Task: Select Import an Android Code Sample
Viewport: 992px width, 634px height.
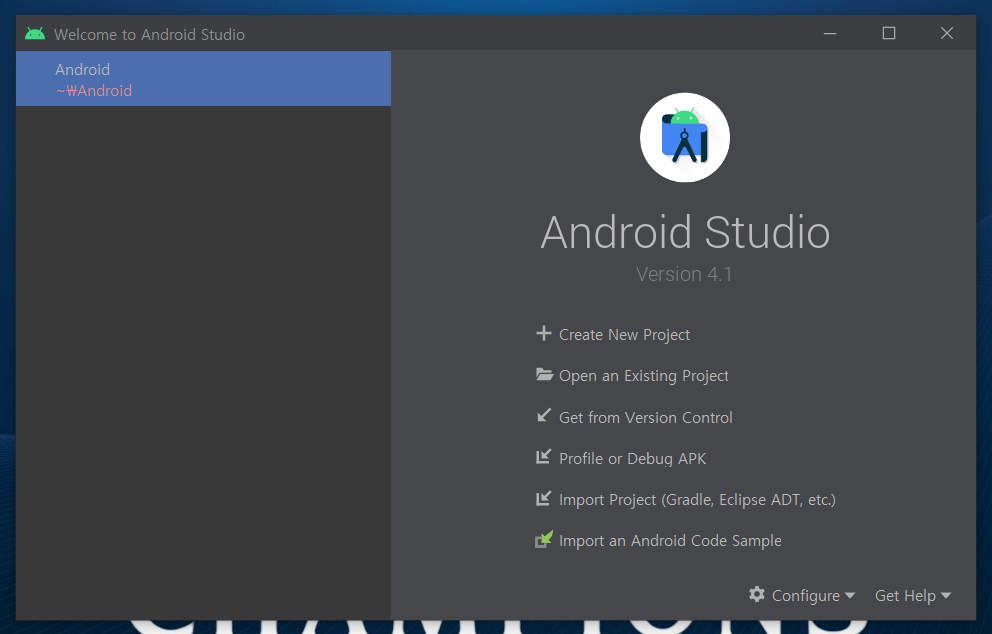Action: (670, 541)
